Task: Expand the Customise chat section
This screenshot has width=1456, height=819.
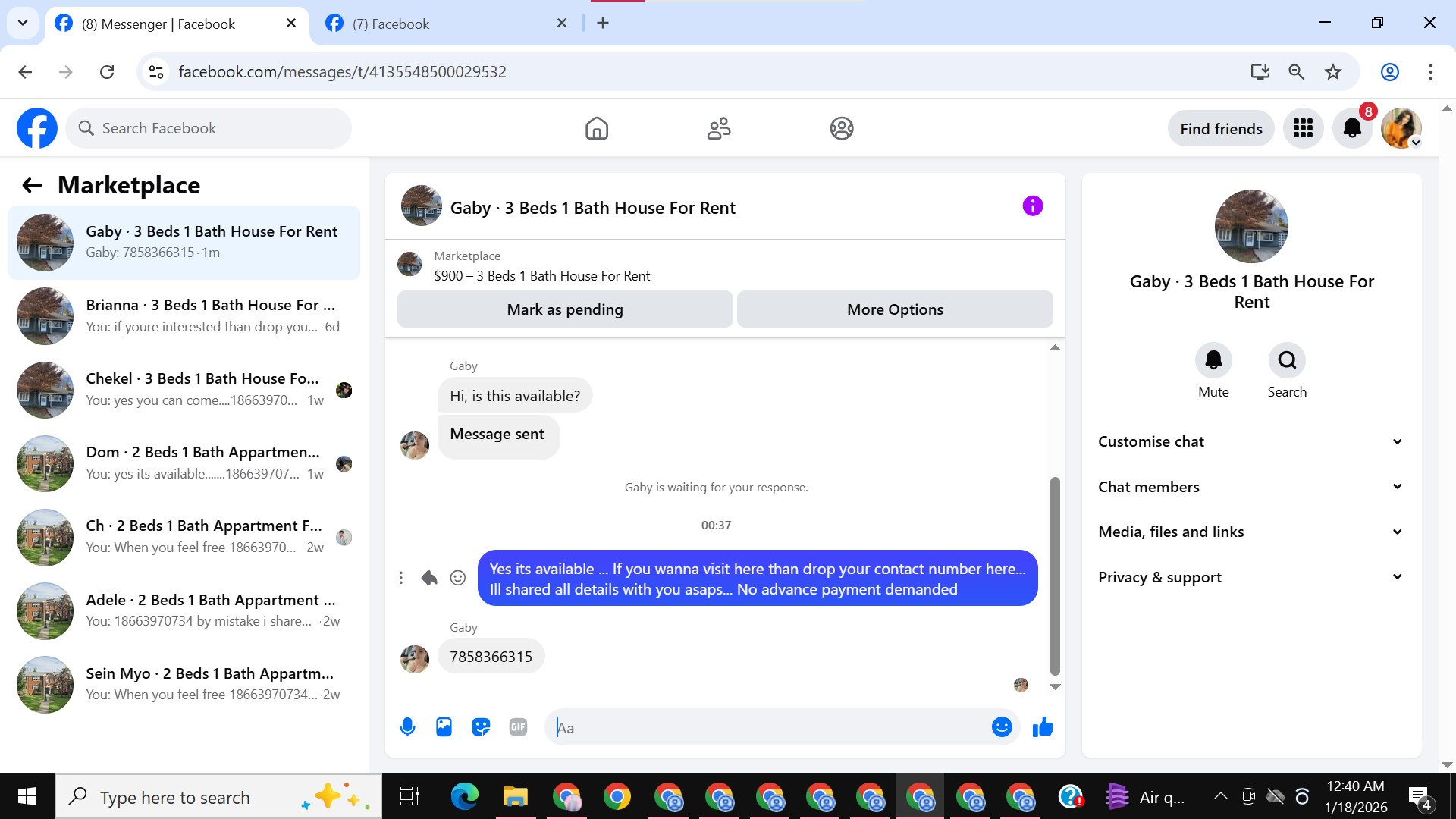Action: click(x=1250, y=441)
